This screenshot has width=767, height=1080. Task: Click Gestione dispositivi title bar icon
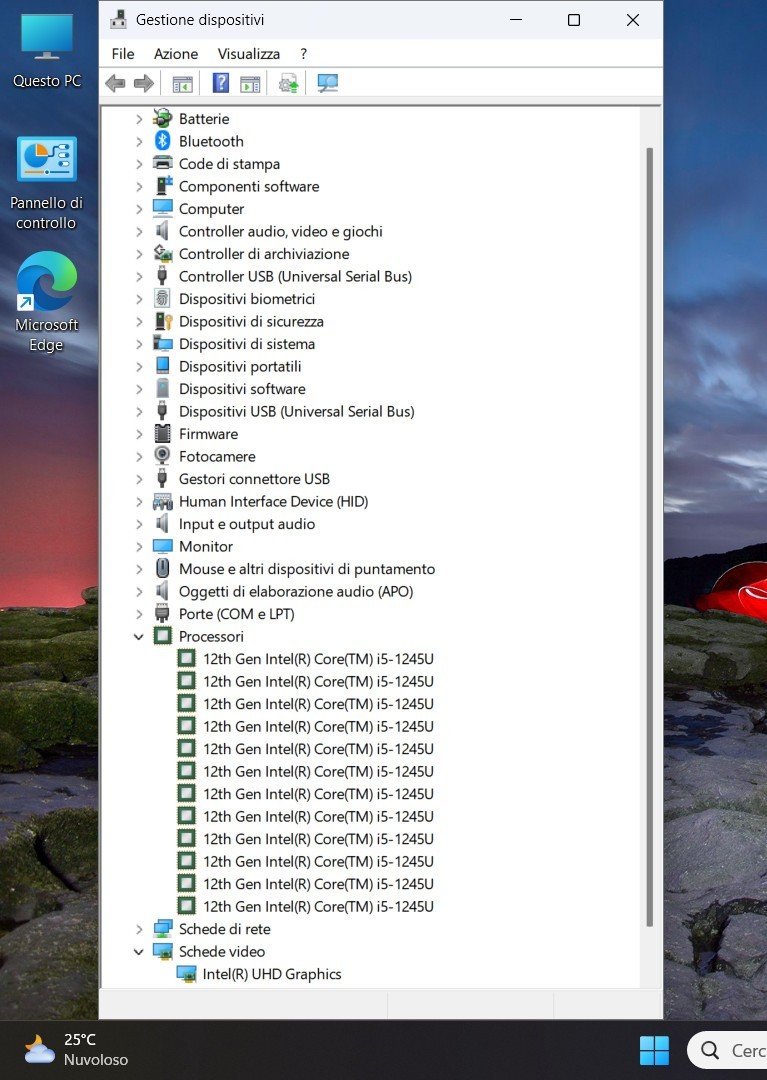[118, 19]
